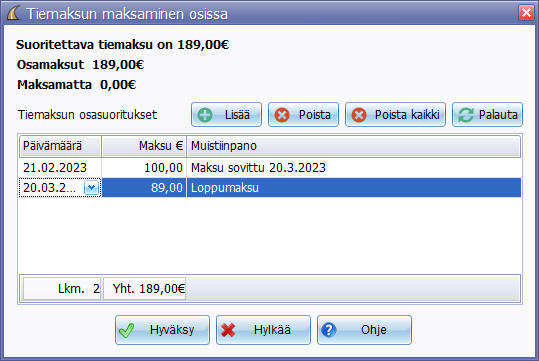Click the Palauta restore button
This screenshot has width=539, height=361.
click(487, 114)
